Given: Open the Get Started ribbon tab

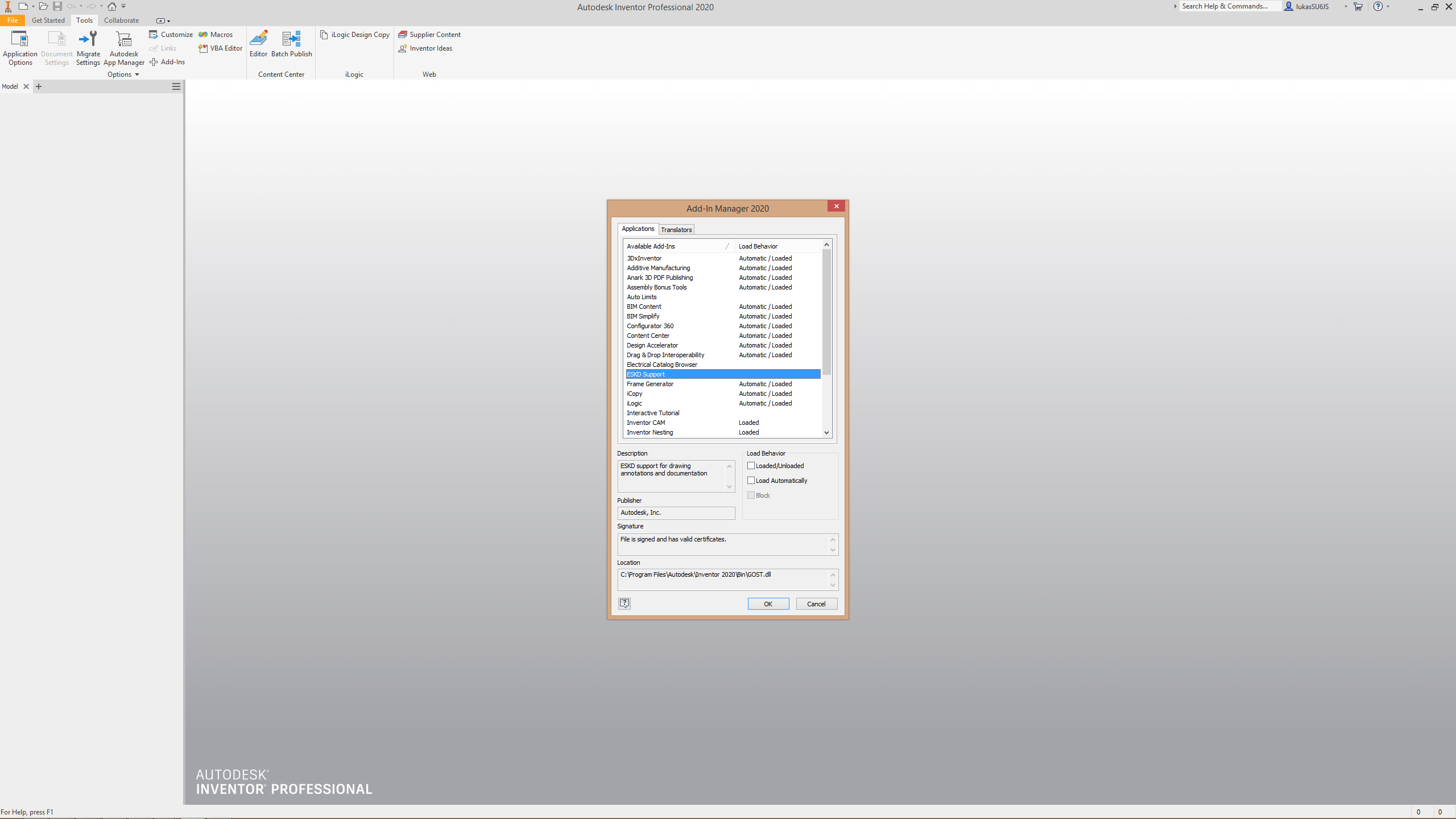Looking at the screenshot, I should click(x=48, y=20).
